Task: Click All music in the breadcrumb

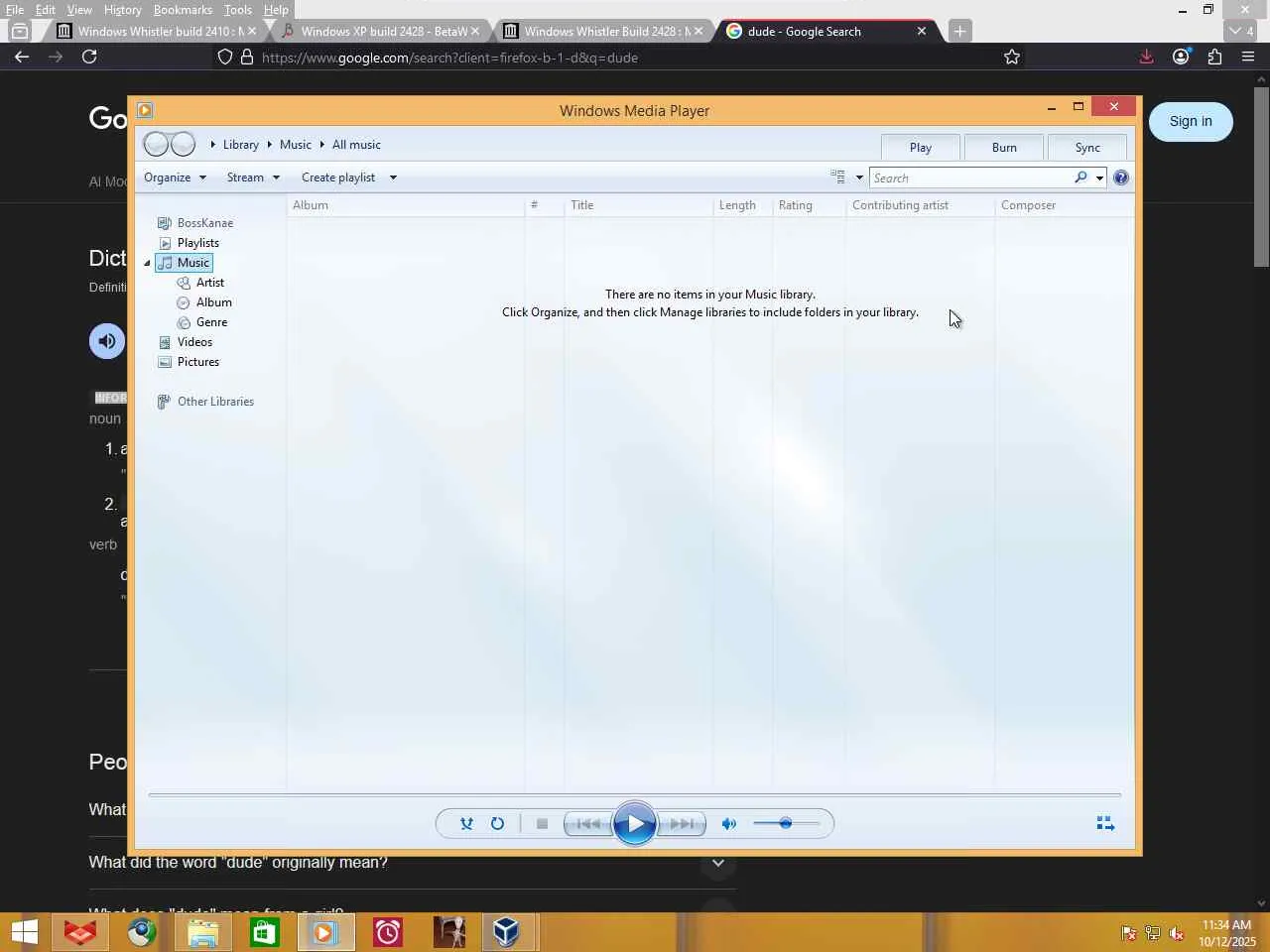Action: (356, 145)
